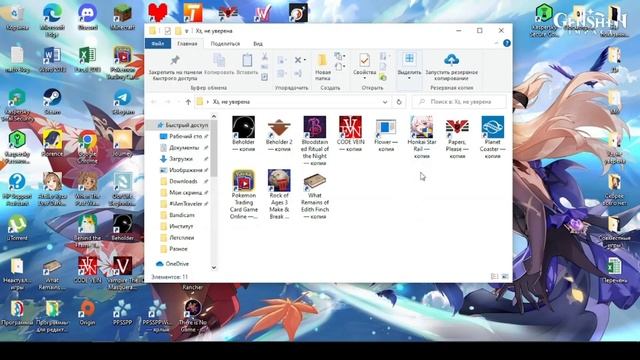Image resolution: width=640 pixels, height=360 pixels.
Task: Select the HP Support Assistant desktop shortcut
Action: [x=17, y=189]
